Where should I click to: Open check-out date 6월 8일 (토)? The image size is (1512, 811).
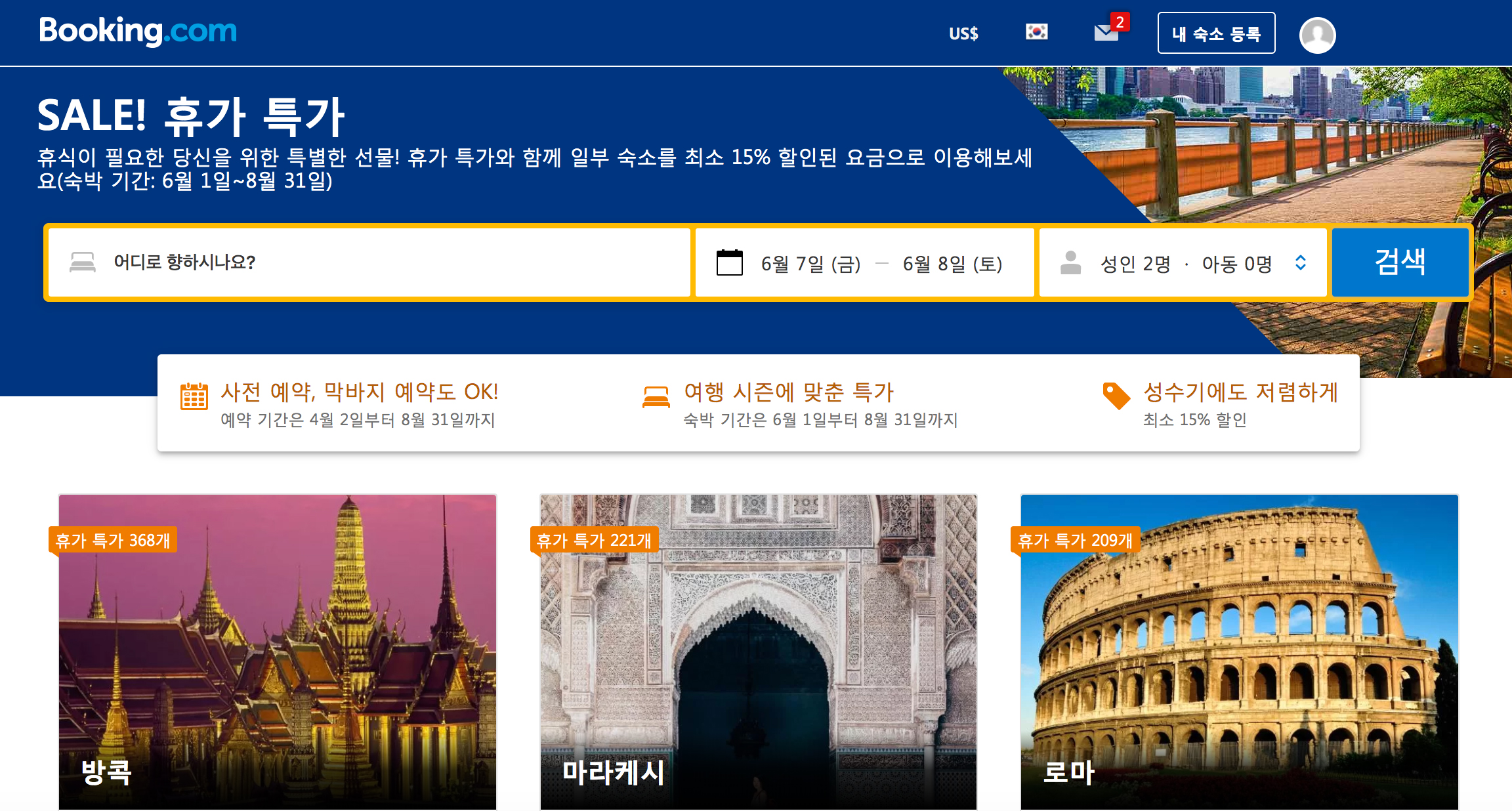(x=952, y=264)
